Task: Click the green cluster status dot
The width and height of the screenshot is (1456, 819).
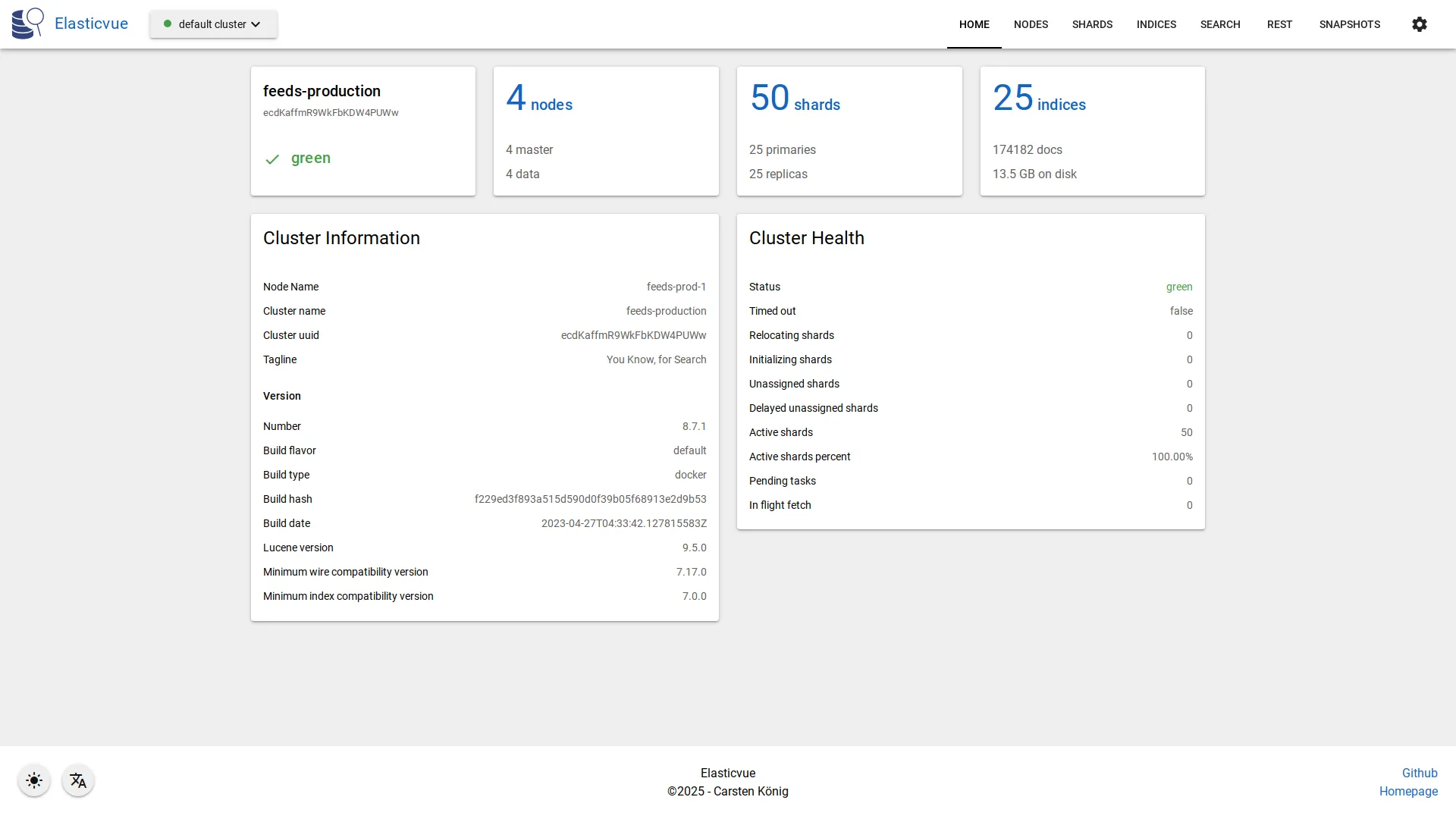Action: point(168,24)
